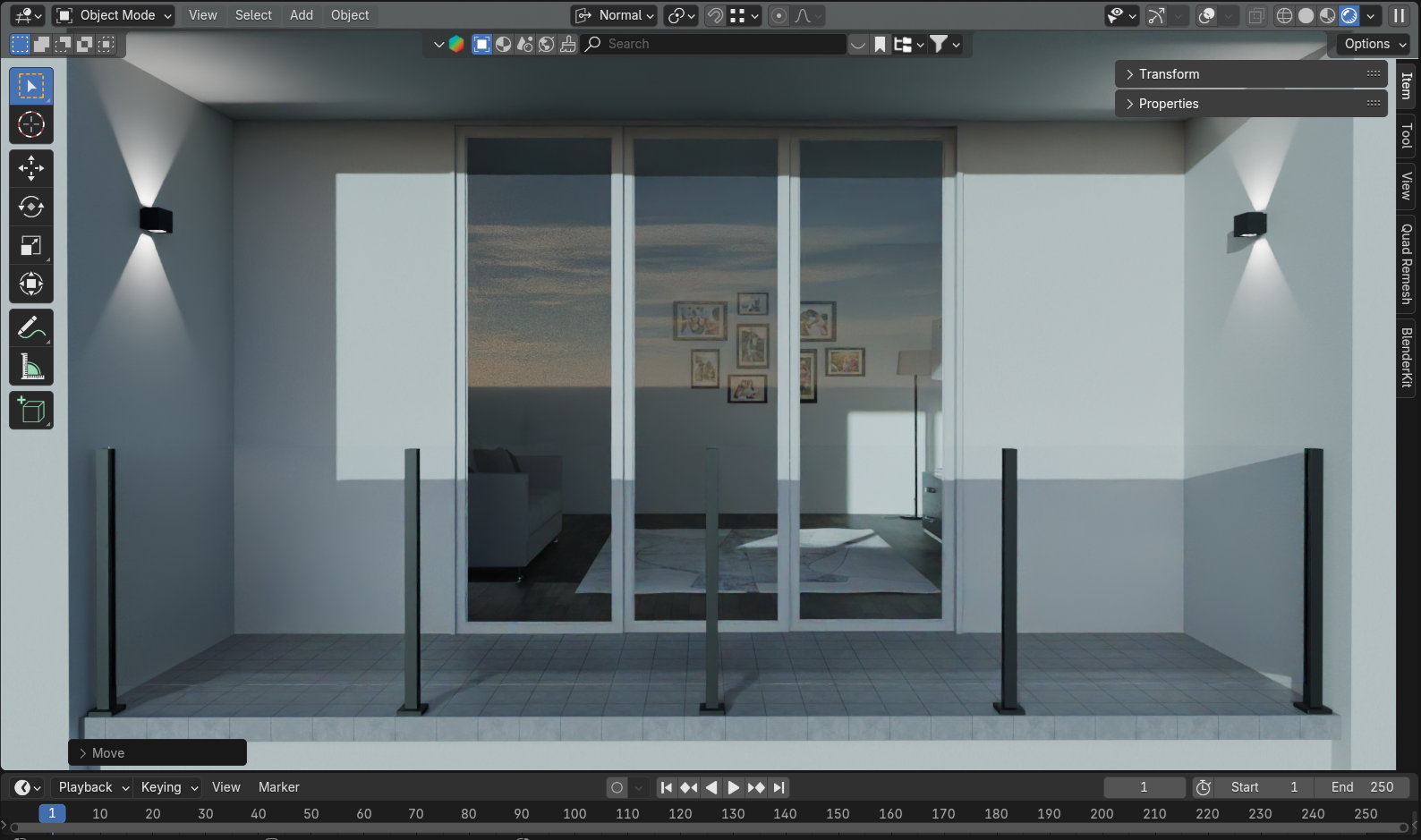The height and width of the screenshot is (840, 1421).
Task: Select the Transform tool icon
Action: (31, 284)
